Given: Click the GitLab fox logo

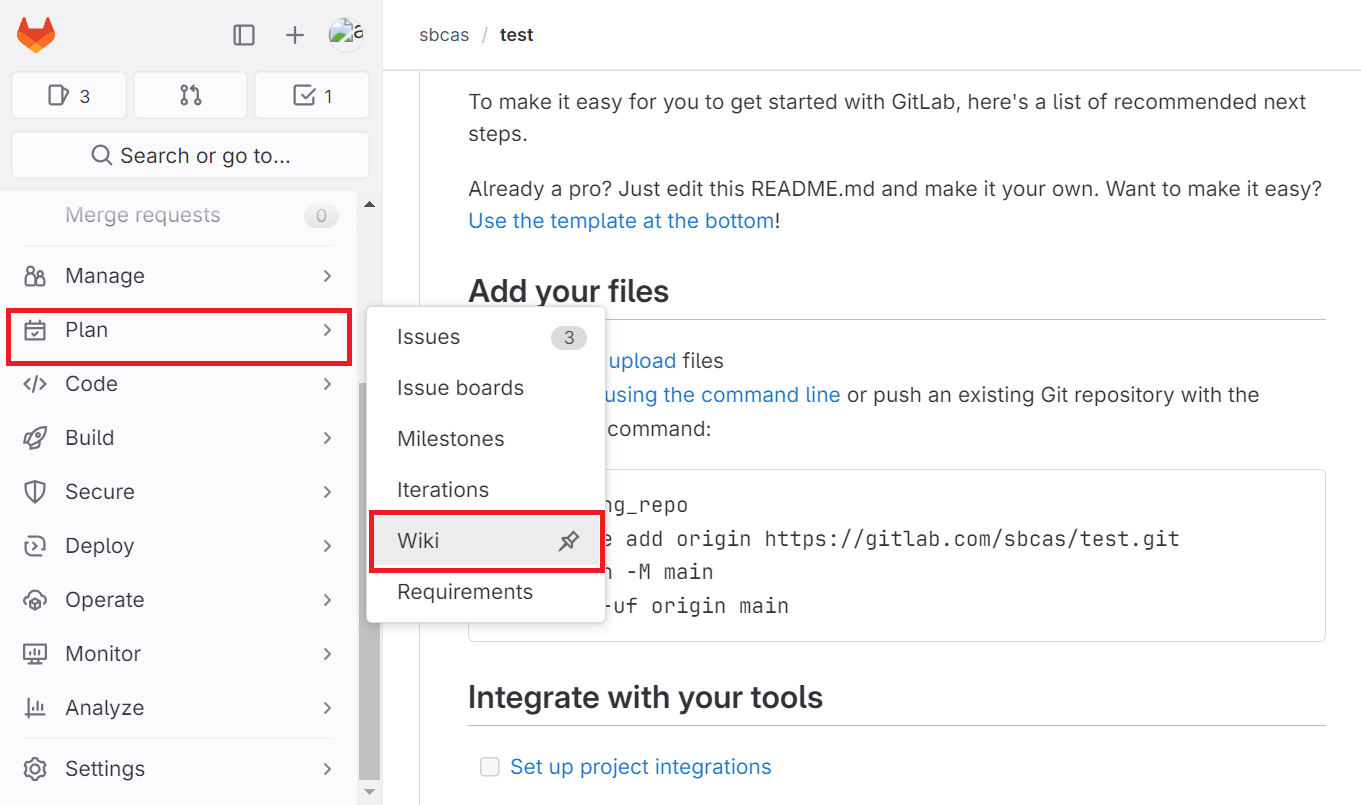Looking at the screenshot, I should point(36,36).
